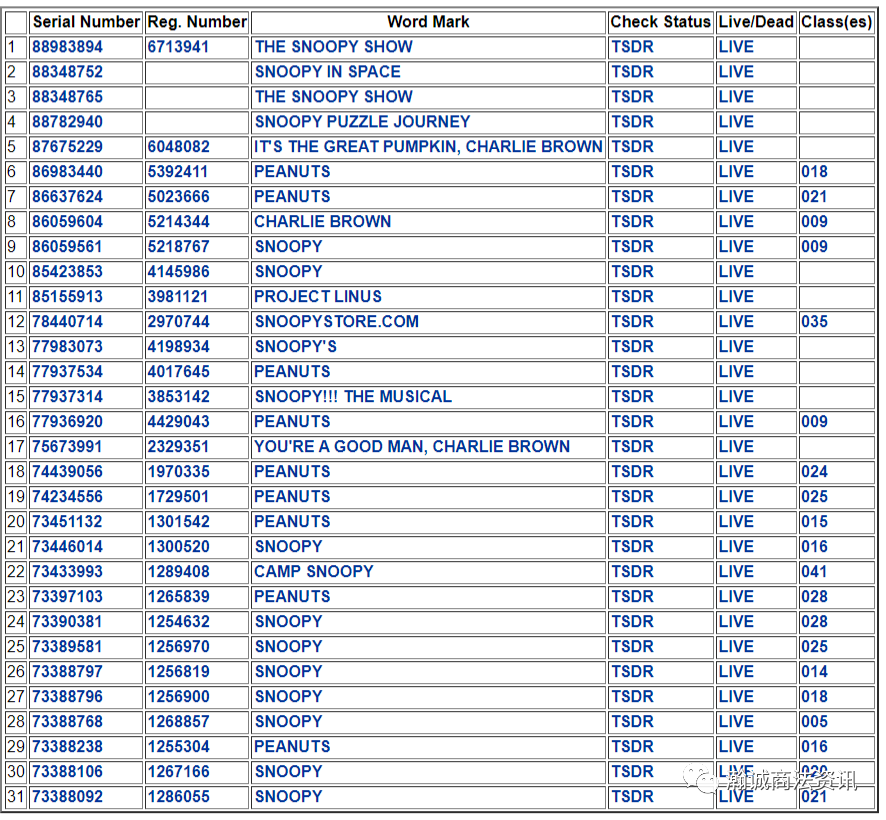886x820 pixels.
Task: Click serial number 86983440
Action: tap(67, 172)
